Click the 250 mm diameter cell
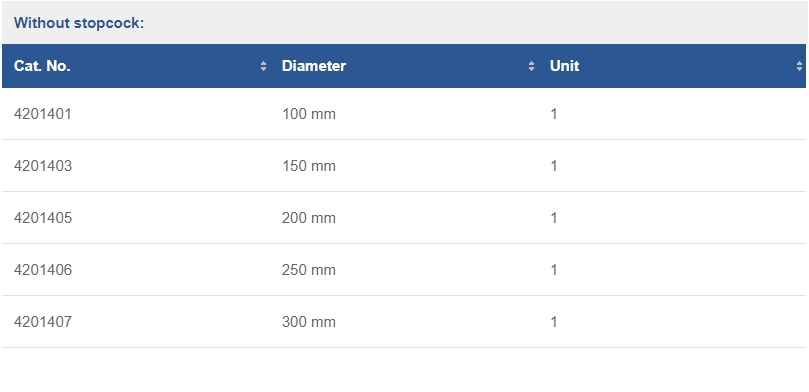This screenshot has width=809, height=392. click(309, 270)
